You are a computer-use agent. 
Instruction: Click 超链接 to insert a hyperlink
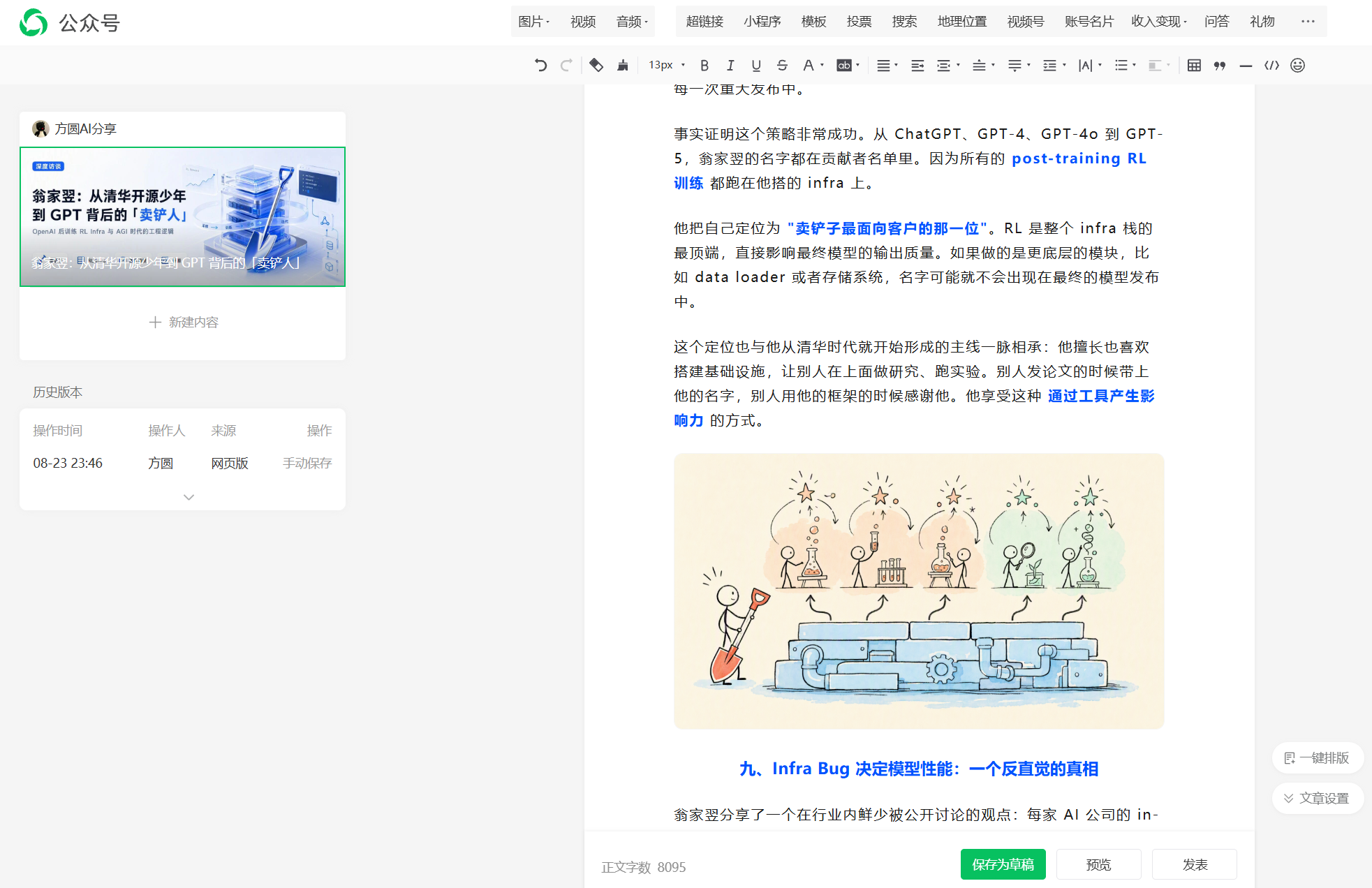coord(705,22)
